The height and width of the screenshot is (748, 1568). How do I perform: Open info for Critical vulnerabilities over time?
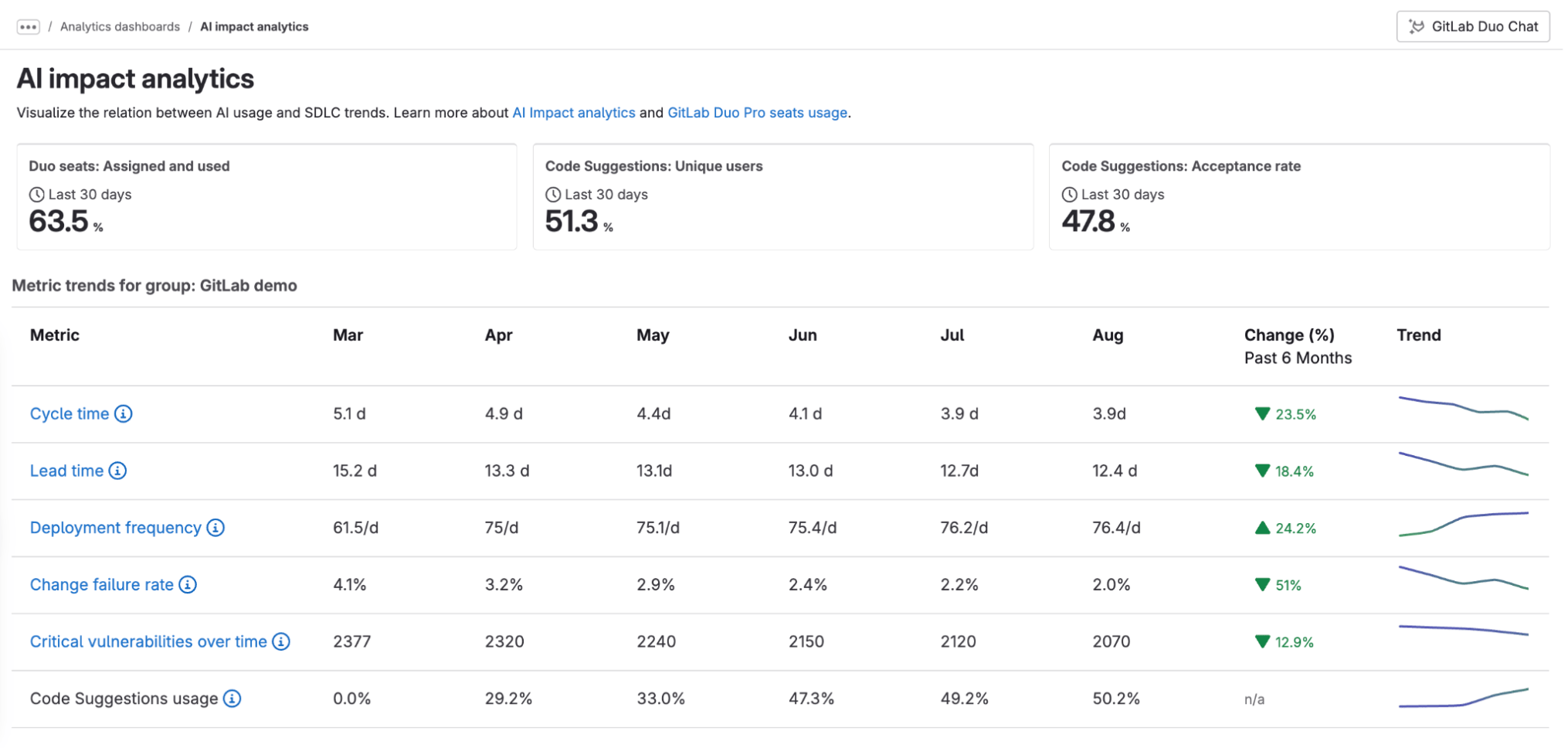282,641
